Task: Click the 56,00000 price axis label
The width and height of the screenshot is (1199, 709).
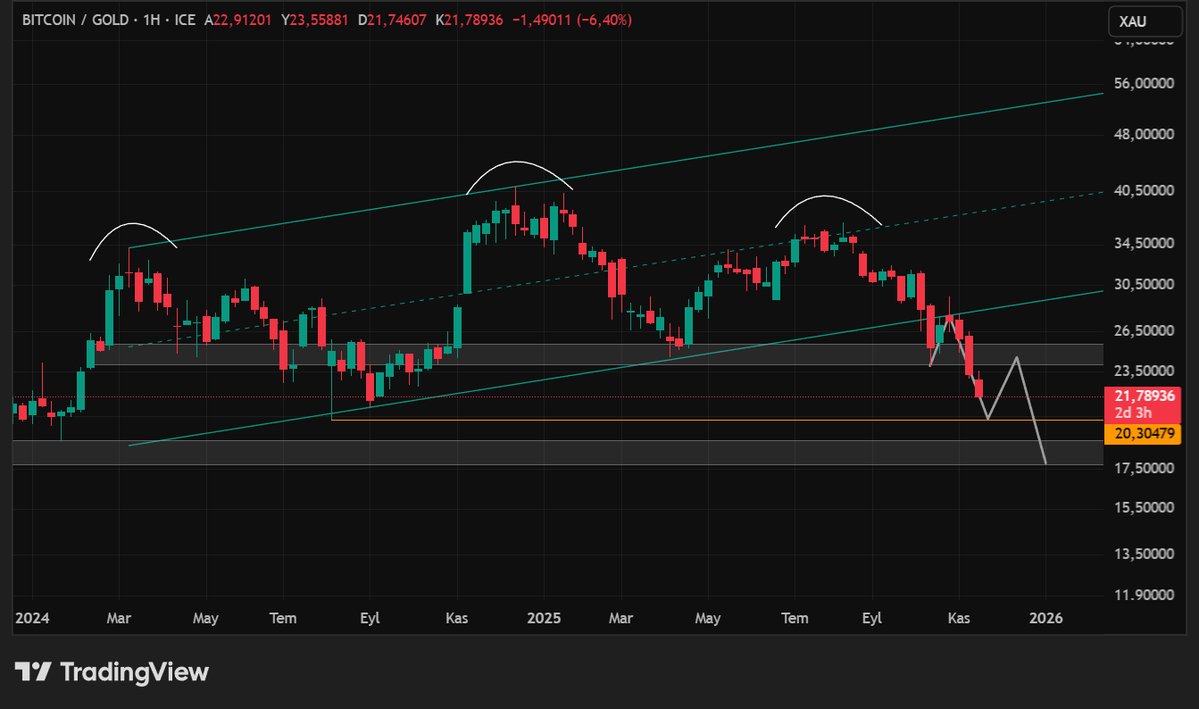Action: (1143, 83)
